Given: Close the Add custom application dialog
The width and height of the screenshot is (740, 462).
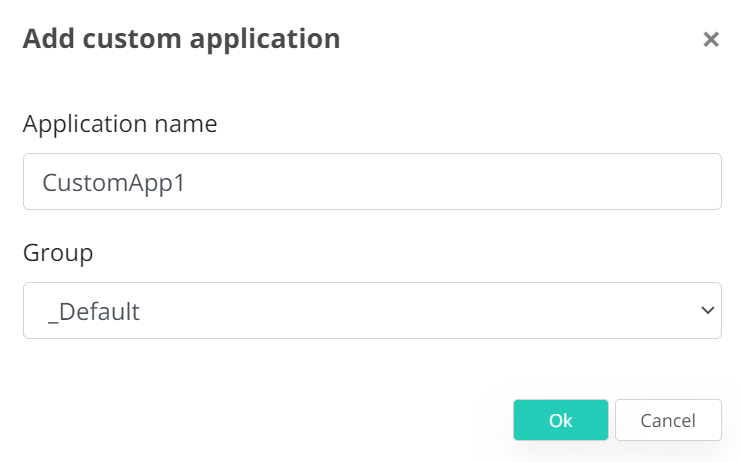Looking at the screenshot, I should pyautogui.click(x=711, y=40).
